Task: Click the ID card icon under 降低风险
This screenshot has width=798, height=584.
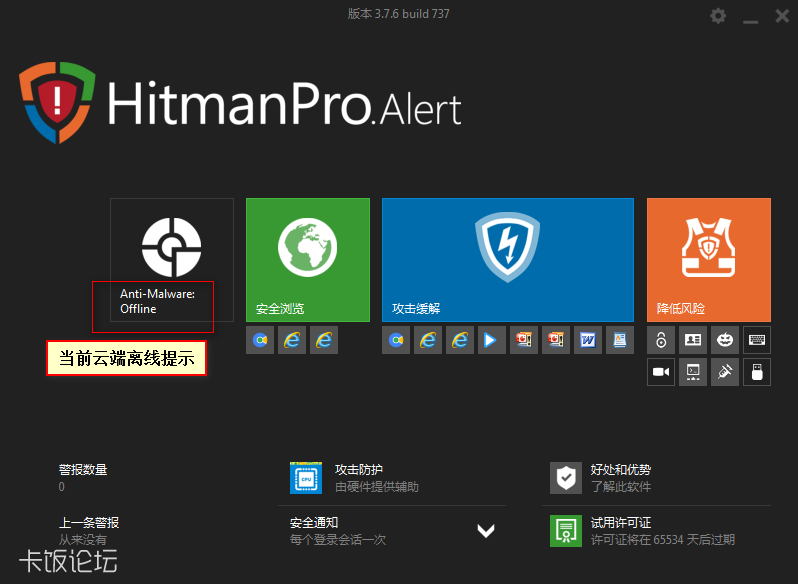Action: pyautogui.click(x=693, y=340)
